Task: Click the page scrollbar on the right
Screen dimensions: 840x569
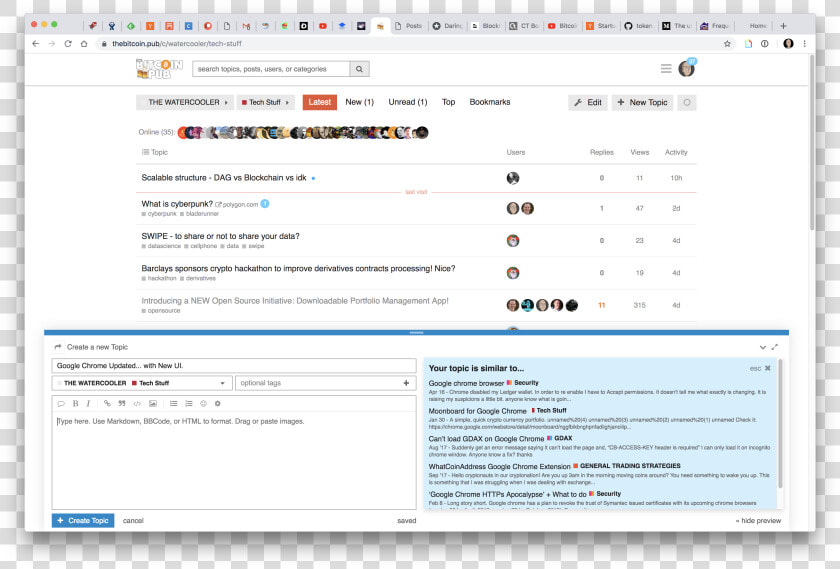Action: tap(812, 143)
